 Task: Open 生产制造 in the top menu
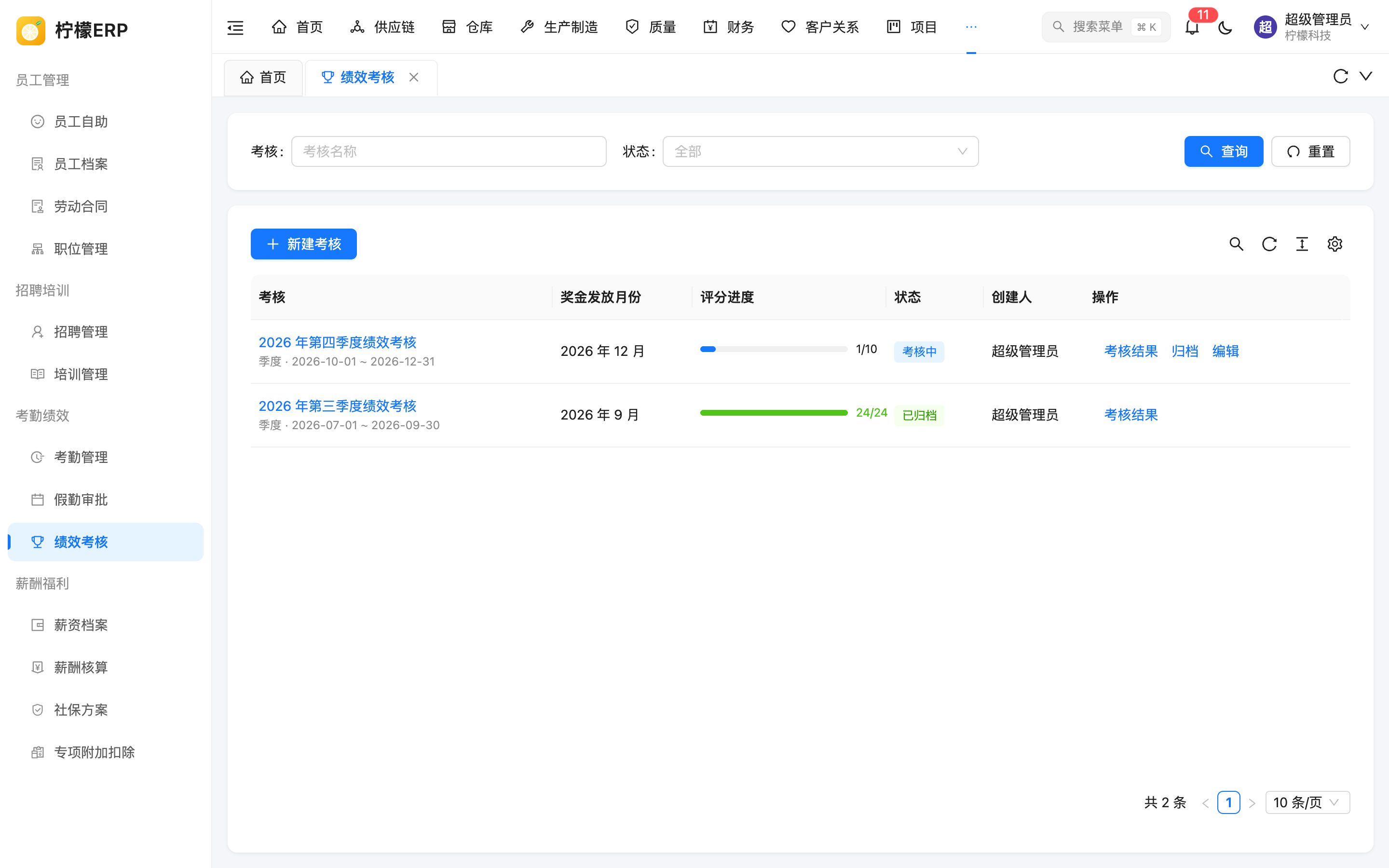558,27
